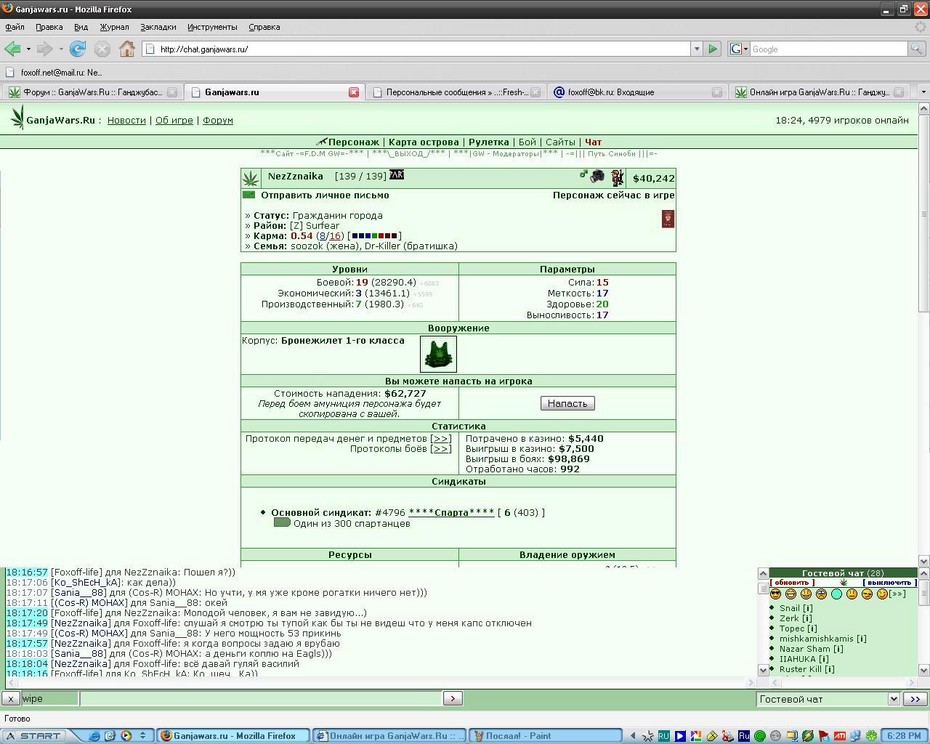Insert the laughing smiley next to sunglasses one
930x744 pixels.
click(791, 594)
